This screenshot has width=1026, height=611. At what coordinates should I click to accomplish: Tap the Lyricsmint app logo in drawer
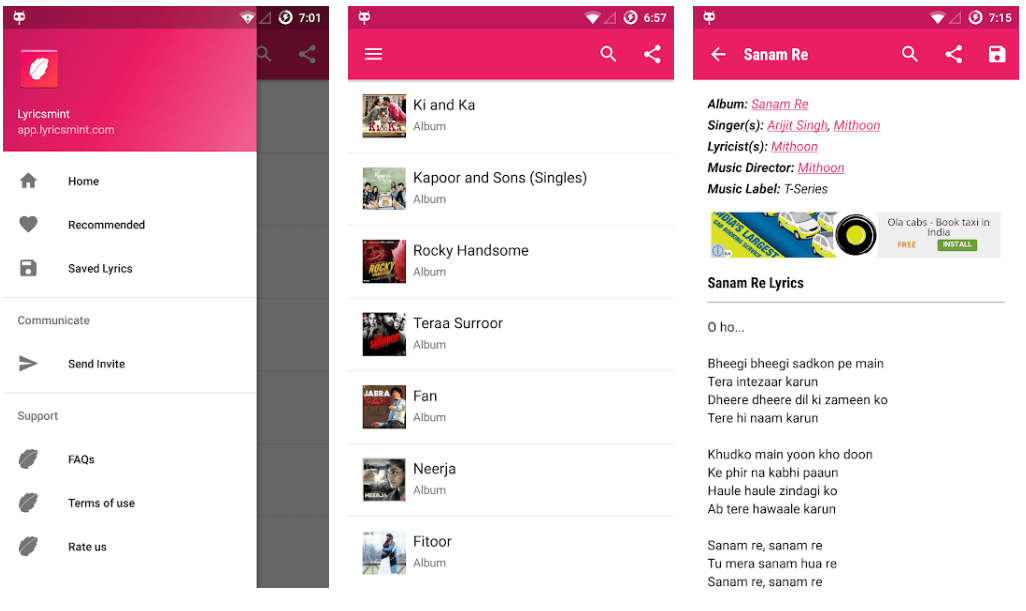point(39,69)
